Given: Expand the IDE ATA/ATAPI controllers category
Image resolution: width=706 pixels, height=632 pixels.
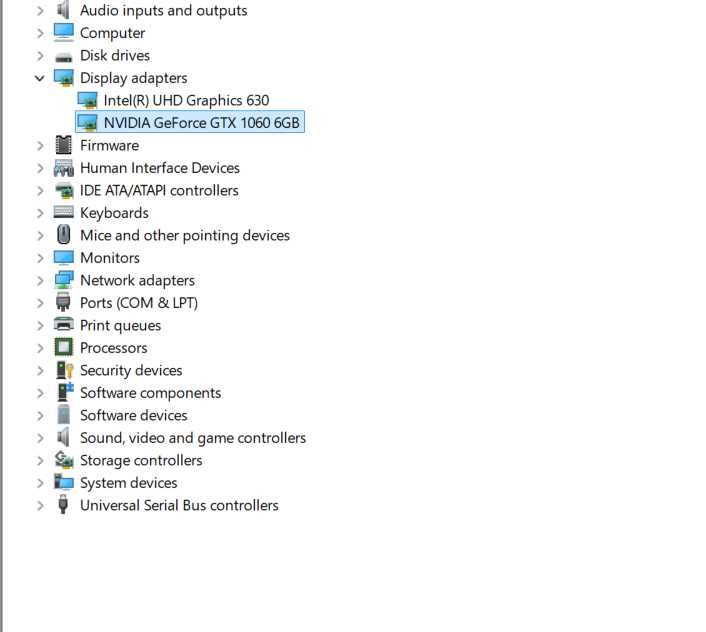Looking at the screenshot, I should [40, 190].
